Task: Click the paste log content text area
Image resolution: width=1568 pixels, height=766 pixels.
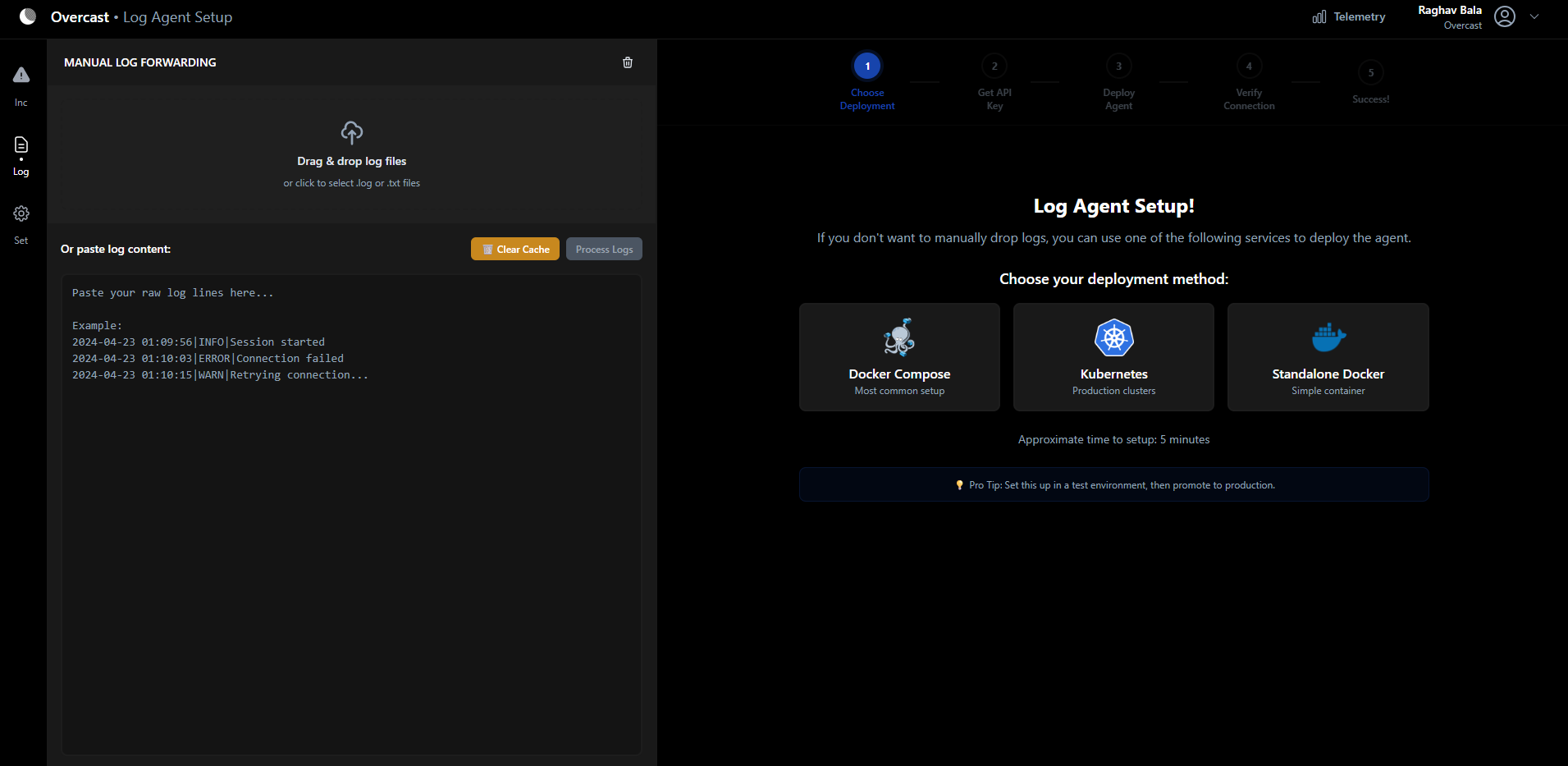Action: click(x=351, y=515)
